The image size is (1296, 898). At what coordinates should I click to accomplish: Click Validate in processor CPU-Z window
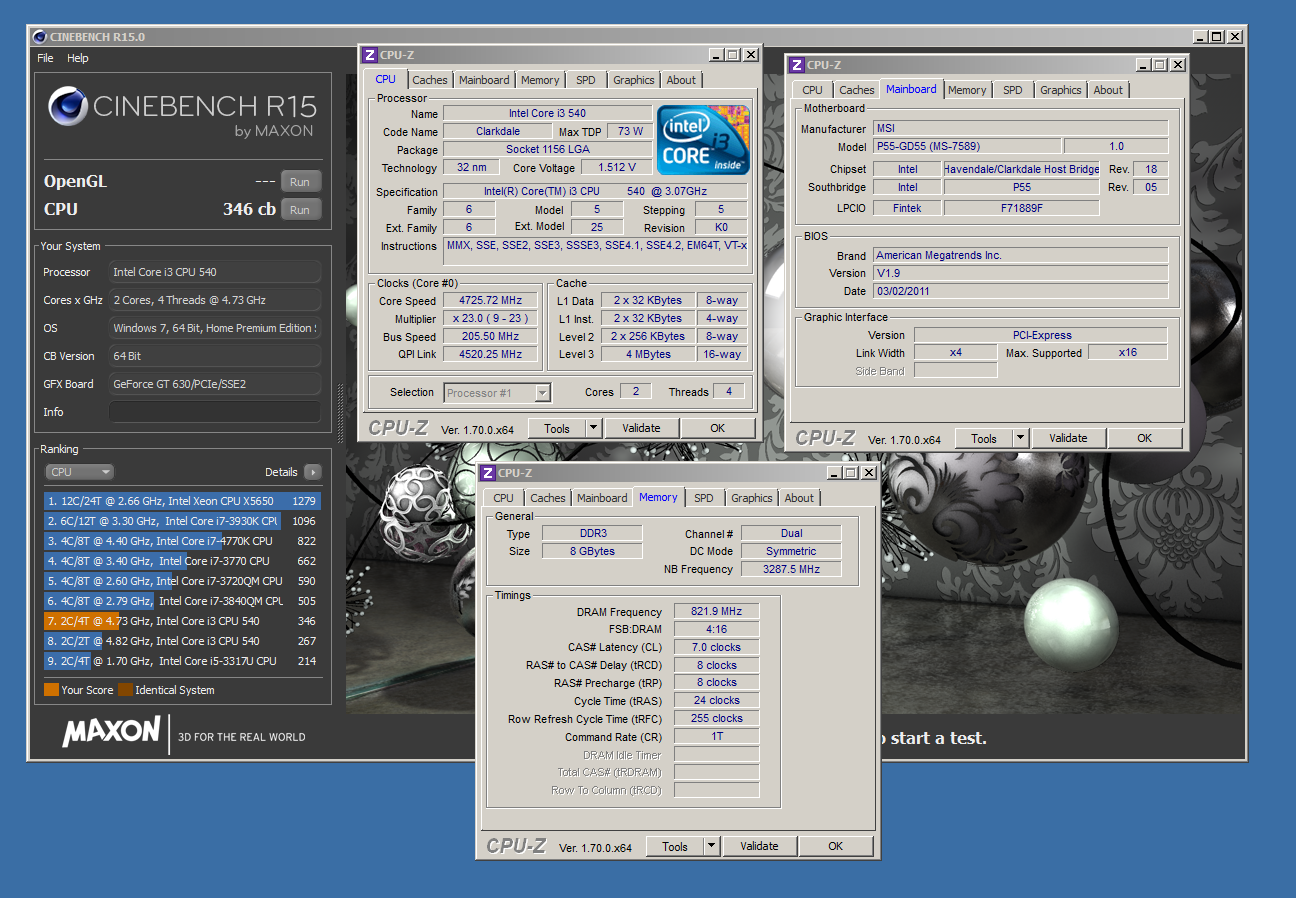coord(641,428)
